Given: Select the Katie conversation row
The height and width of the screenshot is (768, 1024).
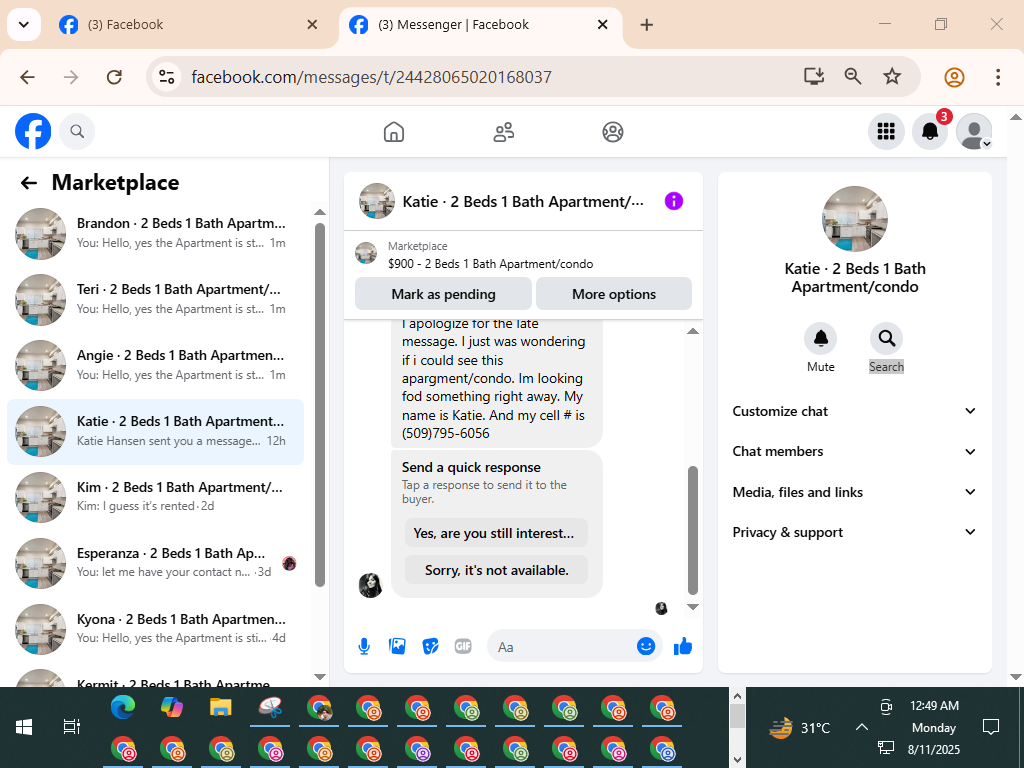Looking at the screenshot, I should tap(155, 431).
